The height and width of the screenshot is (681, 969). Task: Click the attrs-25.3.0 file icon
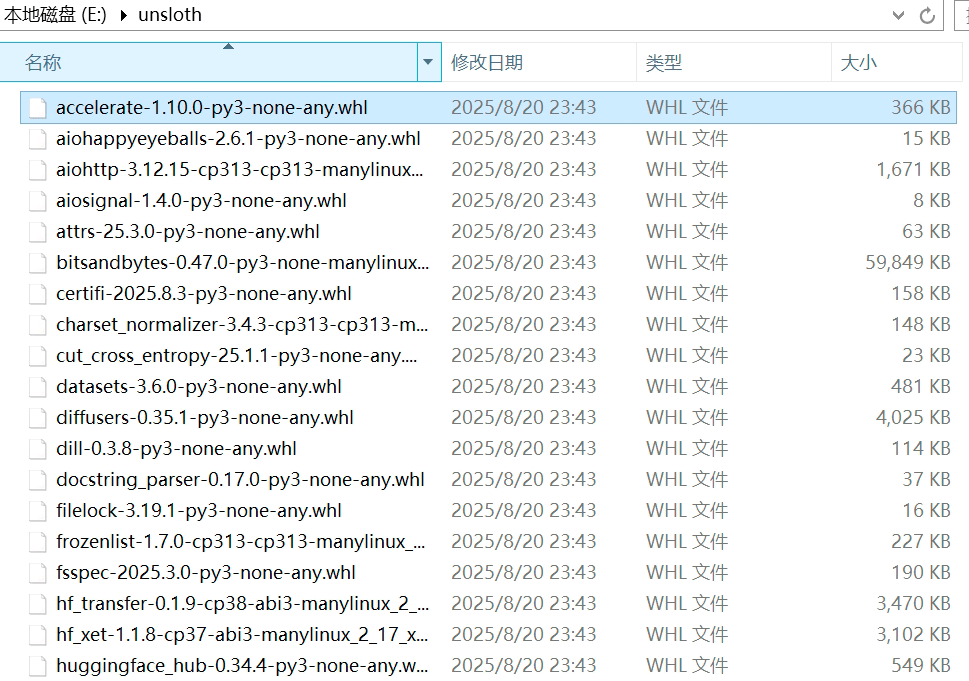click(x=38, y=232)
